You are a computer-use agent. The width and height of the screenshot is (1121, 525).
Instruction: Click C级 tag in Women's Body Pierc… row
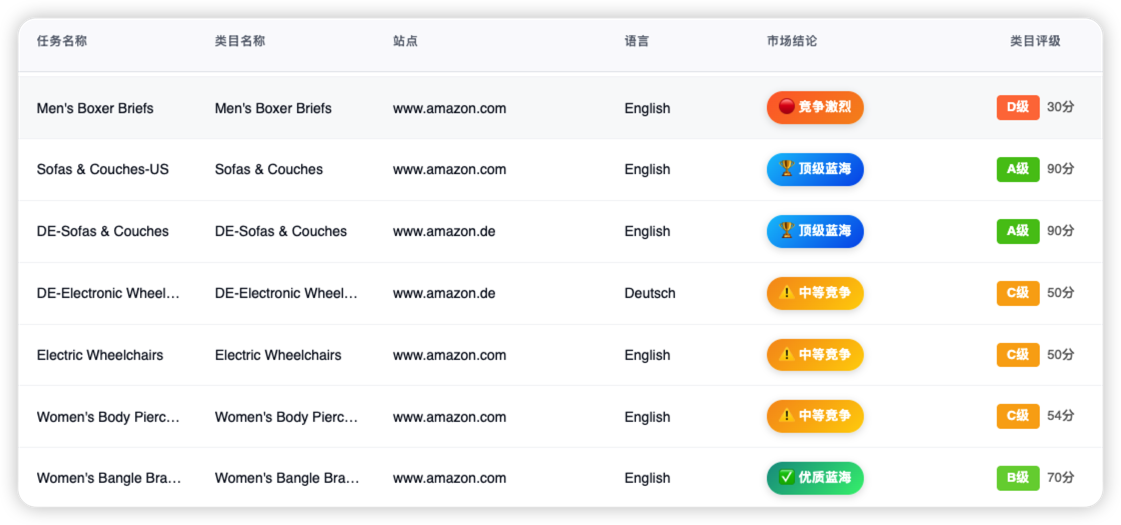tap(1018, 416)
